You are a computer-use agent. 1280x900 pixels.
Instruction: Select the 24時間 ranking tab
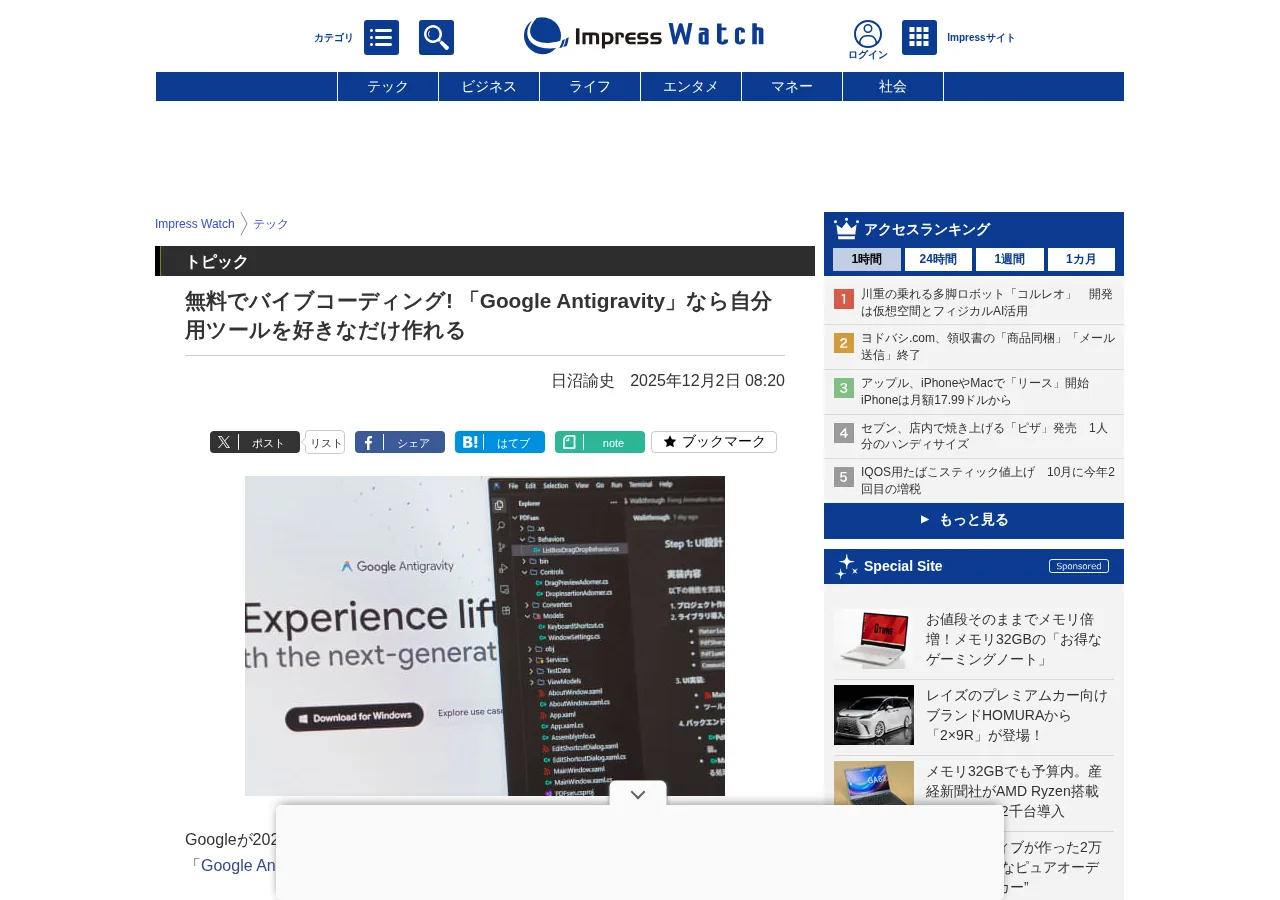(938, 260)
